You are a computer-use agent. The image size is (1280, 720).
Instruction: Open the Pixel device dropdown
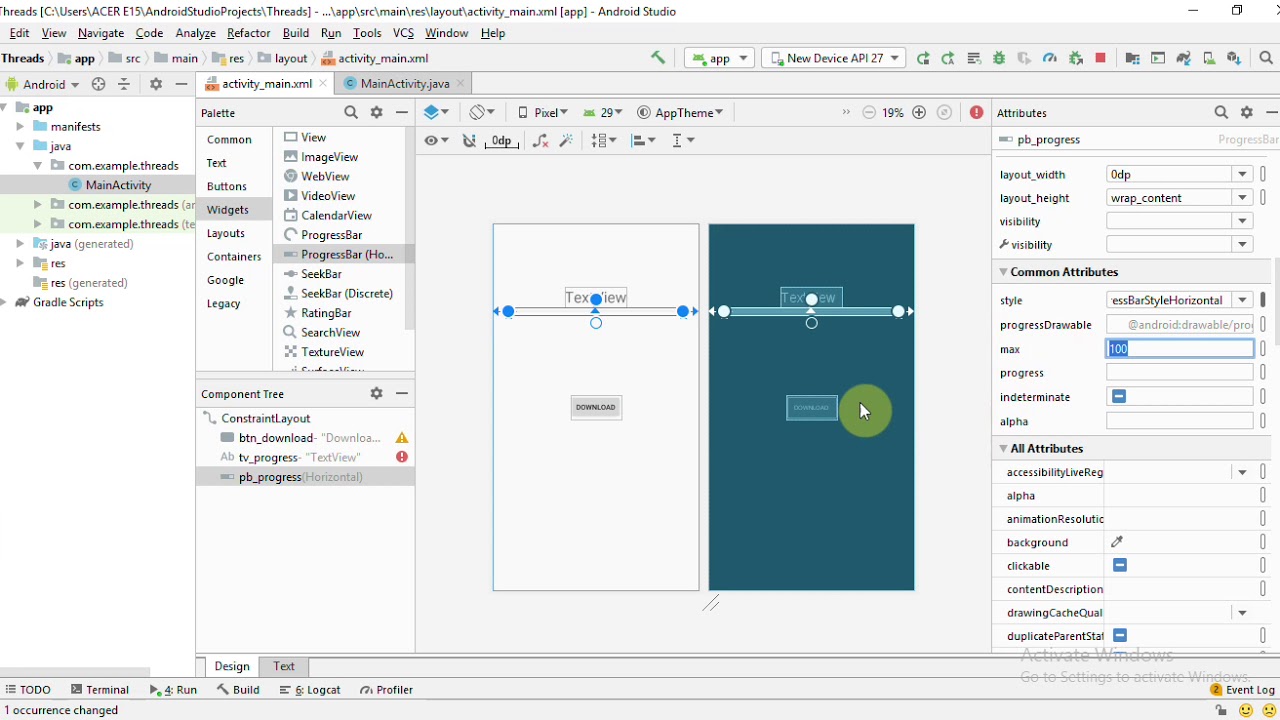click(542, 113)
